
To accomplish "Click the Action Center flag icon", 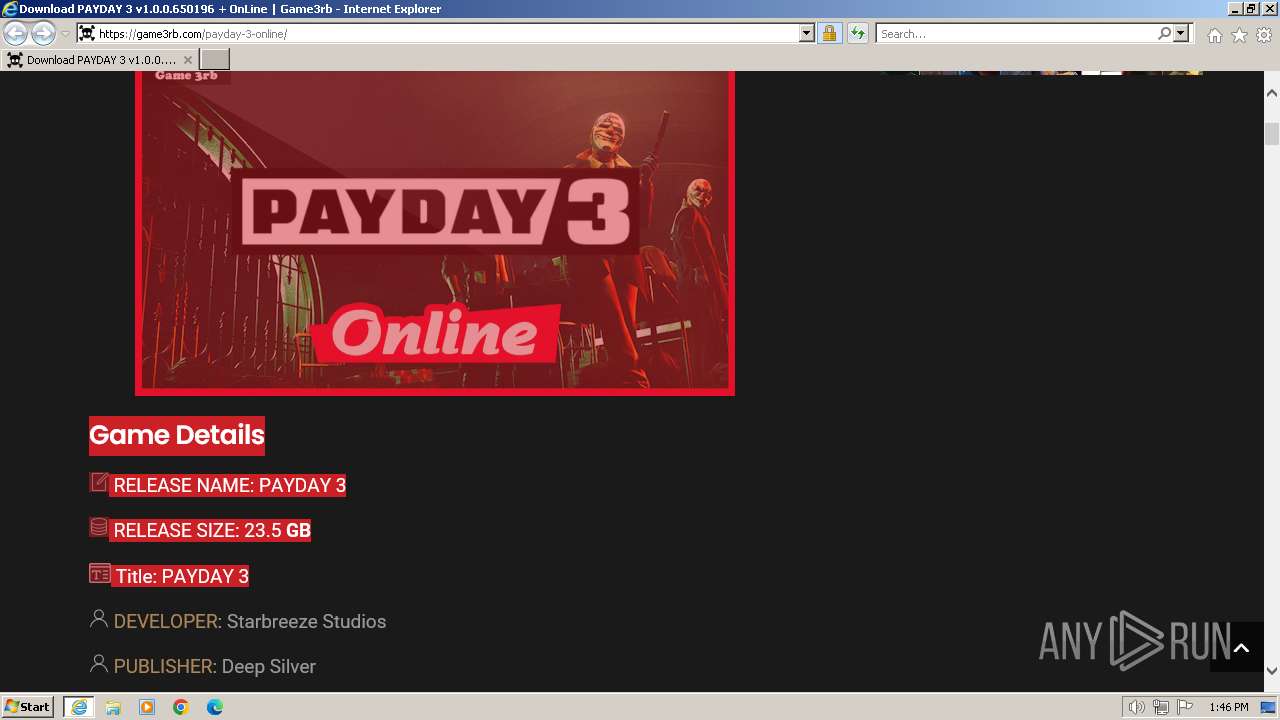I will [1185, 707].
